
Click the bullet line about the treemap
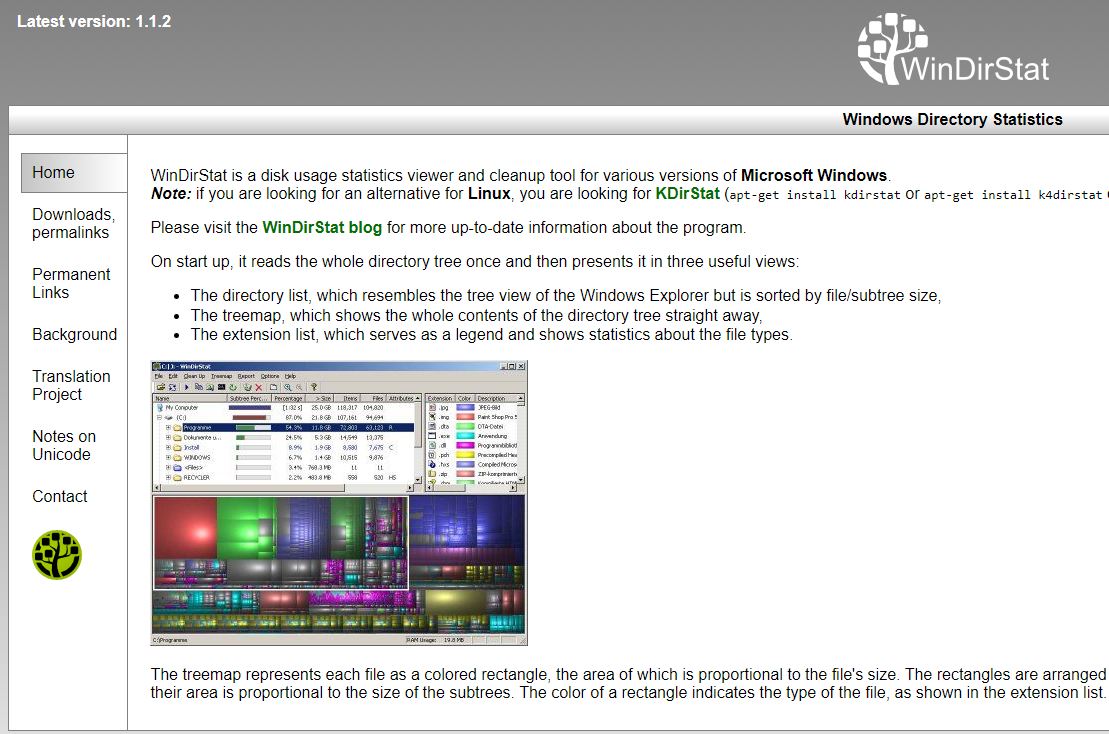pos(476,315)
